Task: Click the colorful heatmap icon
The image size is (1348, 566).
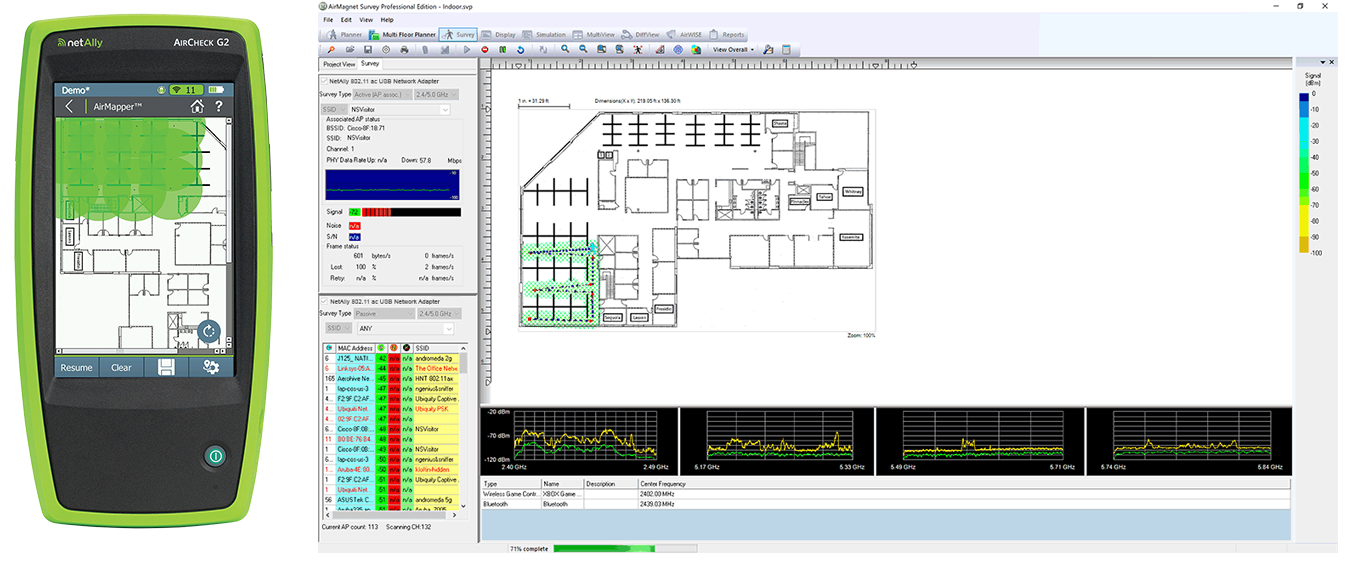Action: (x=696, y=49)
